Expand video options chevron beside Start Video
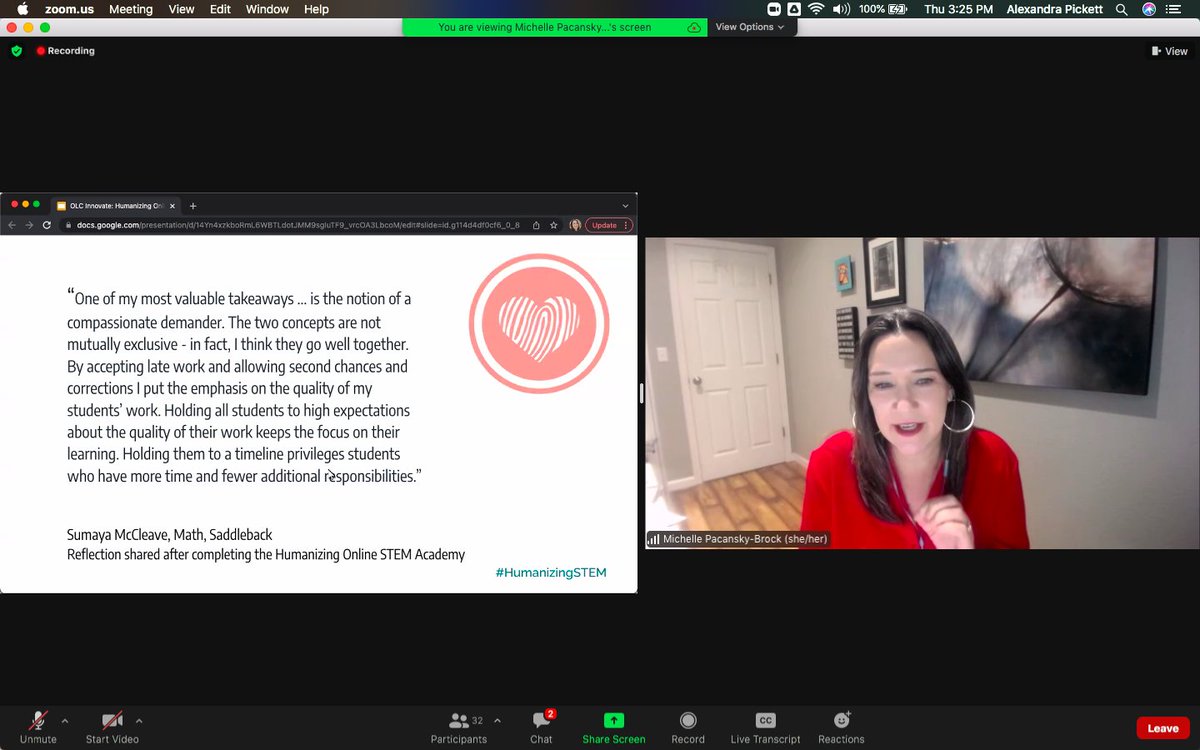 (x=139, y=720)
